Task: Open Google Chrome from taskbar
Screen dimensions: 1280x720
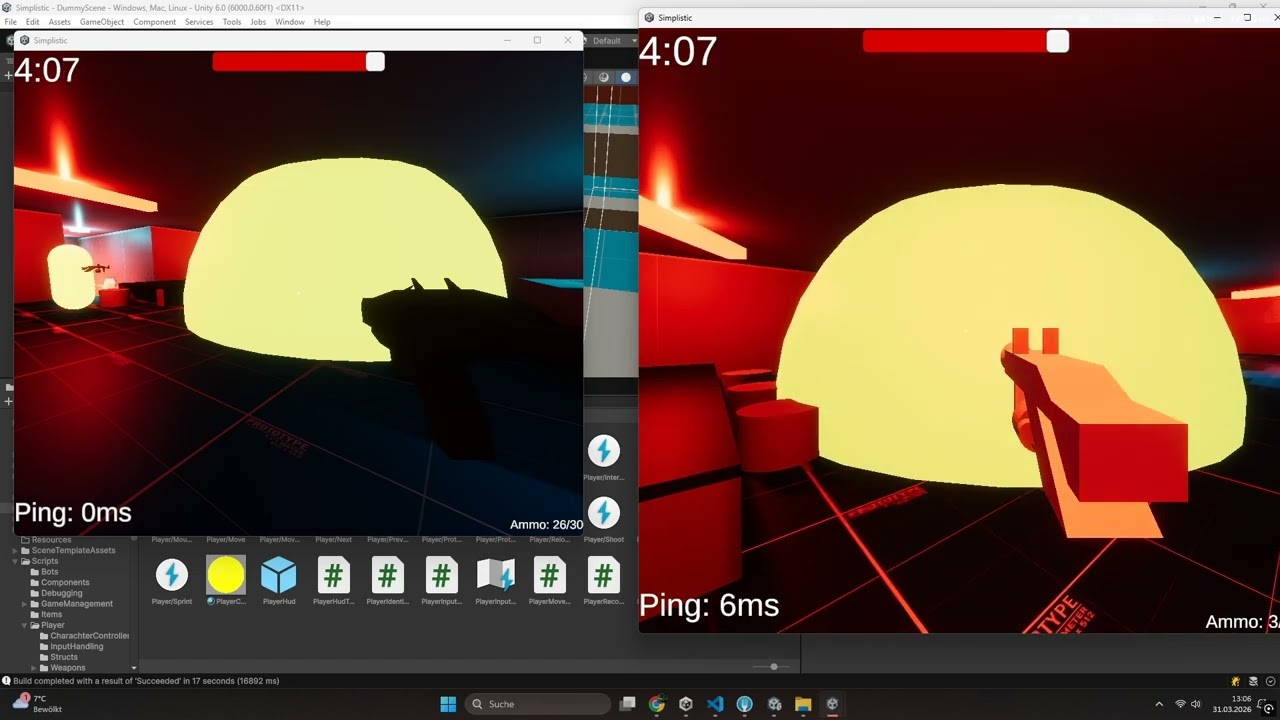Action: point(656,704)
